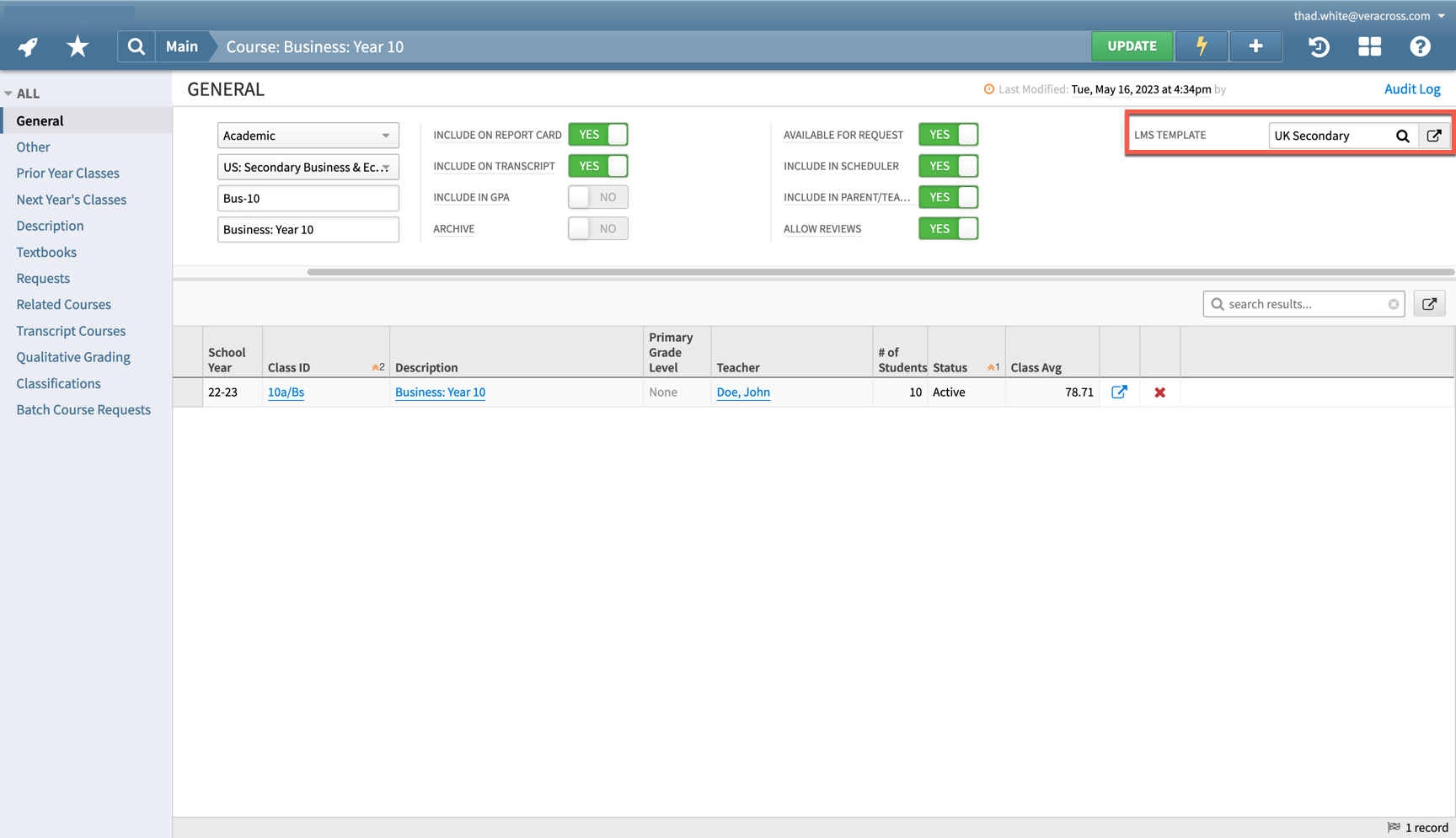Turn off Include on Report Card
Image resolution: width=1456 pixels, height=838 pixels.
598,134
